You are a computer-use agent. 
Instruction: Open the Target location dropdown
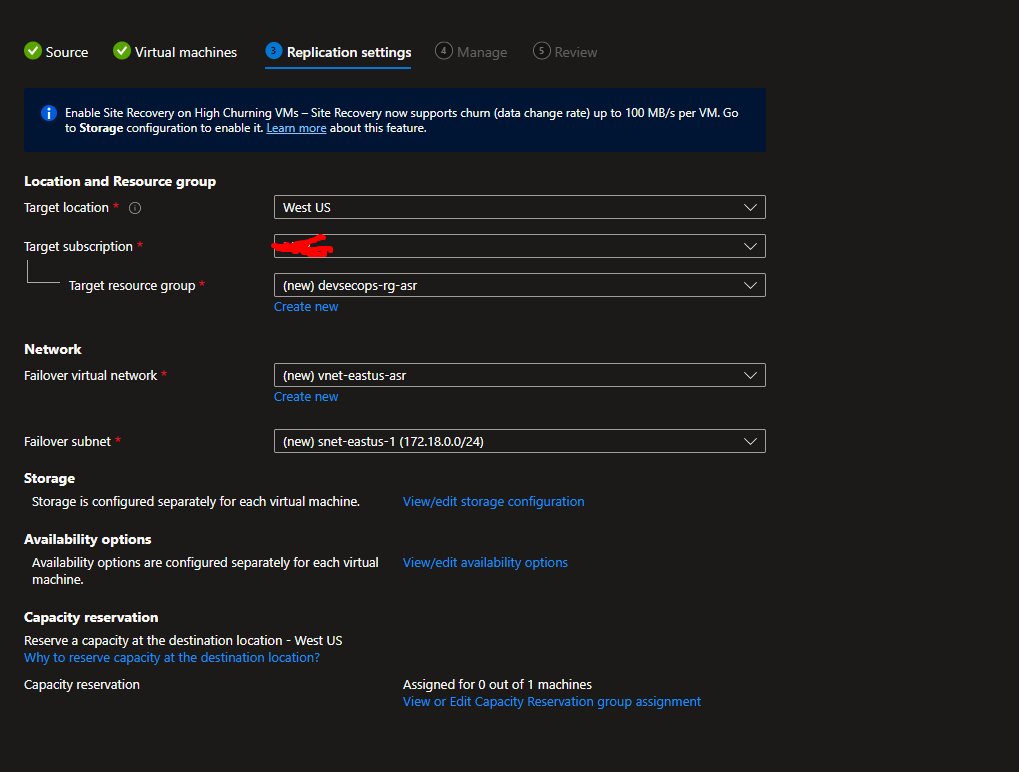tap(519, 207)
